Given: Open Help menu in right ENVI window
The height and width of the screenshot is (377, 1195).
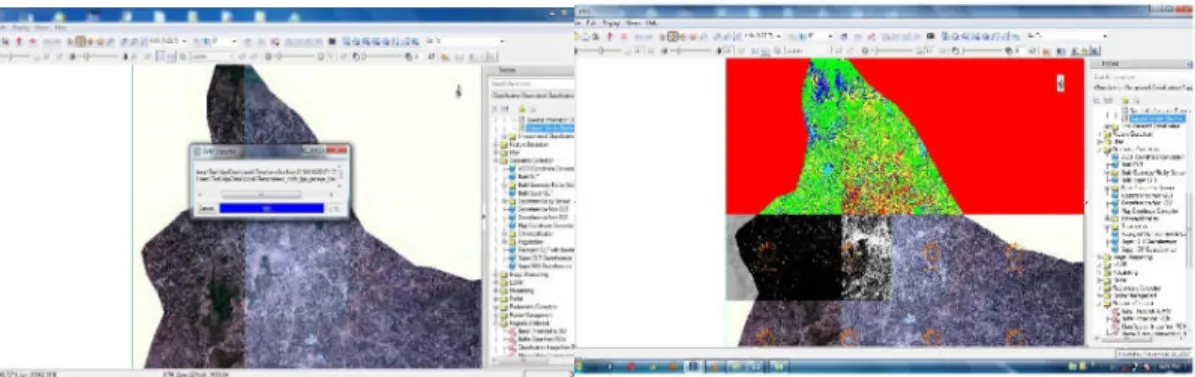Looking at the screenshot, I should click(x=651, y=23).
